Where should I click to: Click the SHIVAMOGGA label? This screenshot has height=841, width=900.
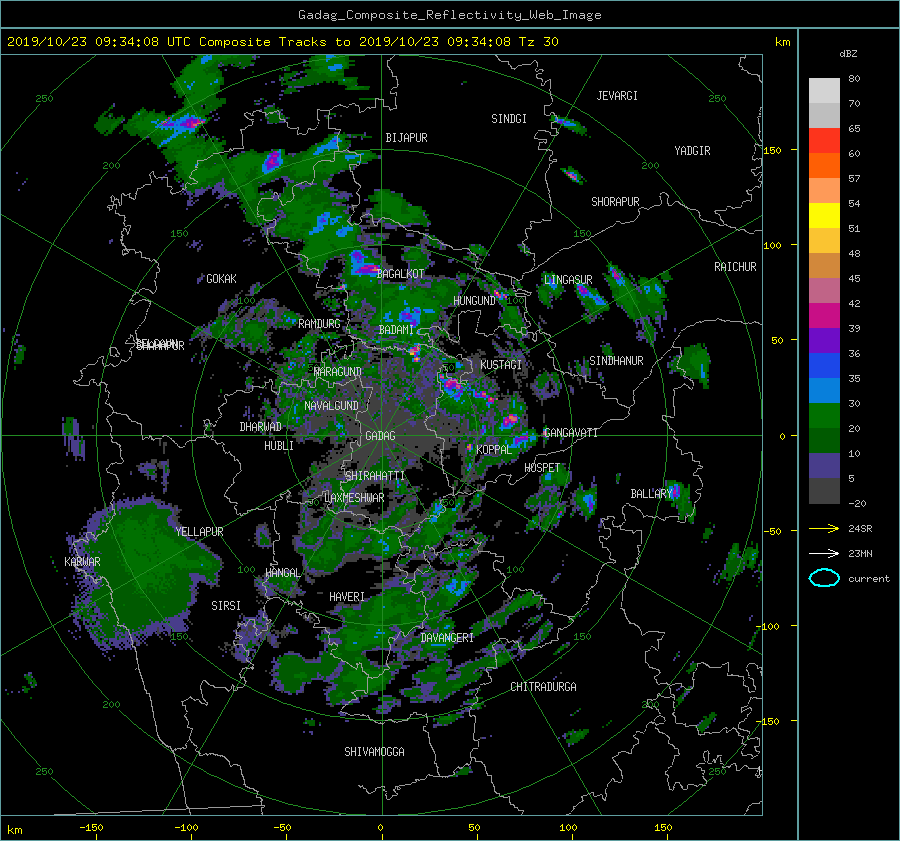(x=374, y=752)
